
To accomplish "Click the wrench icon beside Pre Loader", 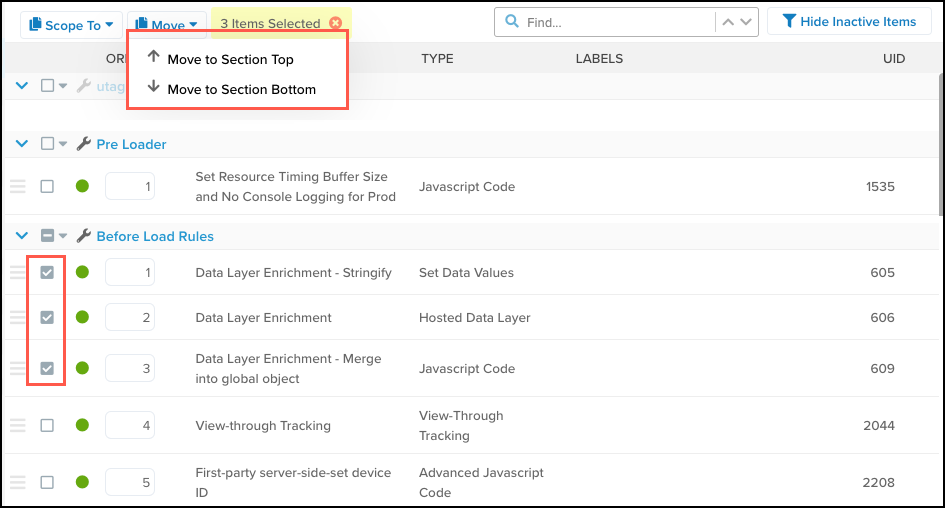I will click(83, 144).
